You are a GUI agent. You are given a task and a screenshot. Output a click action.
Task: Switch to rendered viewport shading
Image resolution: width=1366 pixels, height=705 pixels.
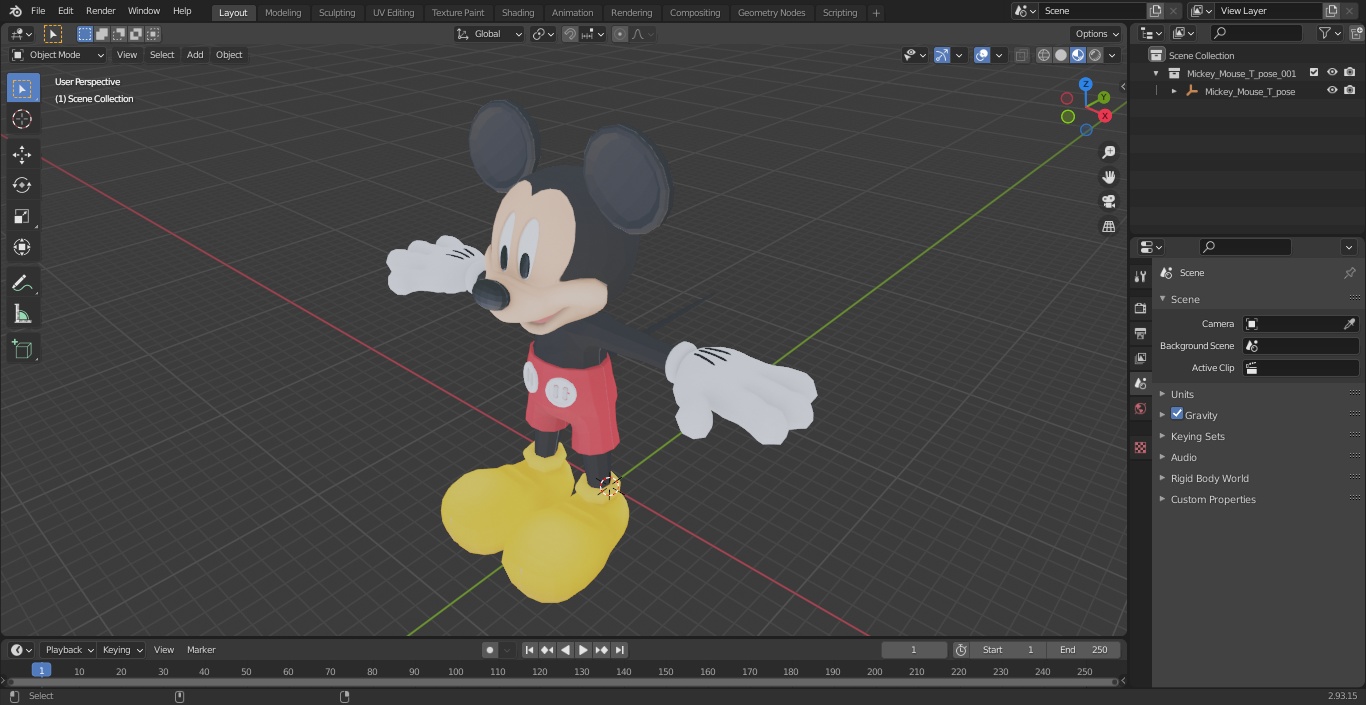pos(1095,55)
